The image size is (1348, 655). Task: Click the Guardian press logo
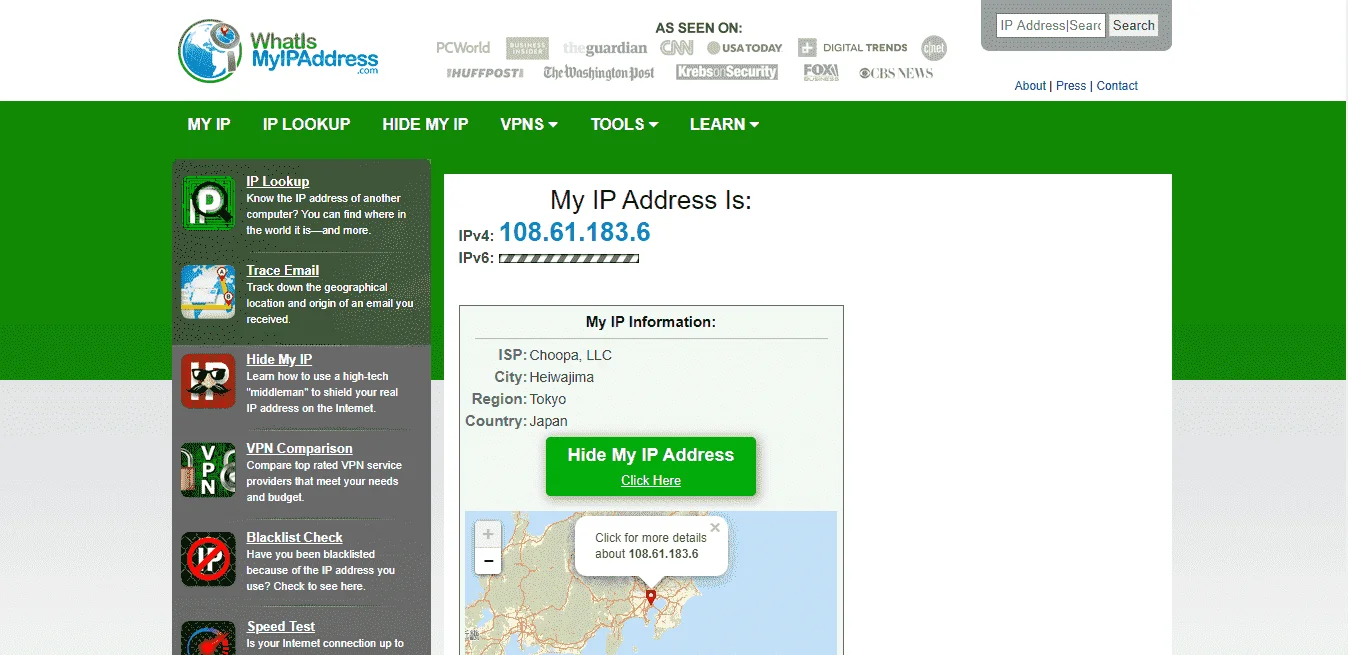click(x=605, y=48)
